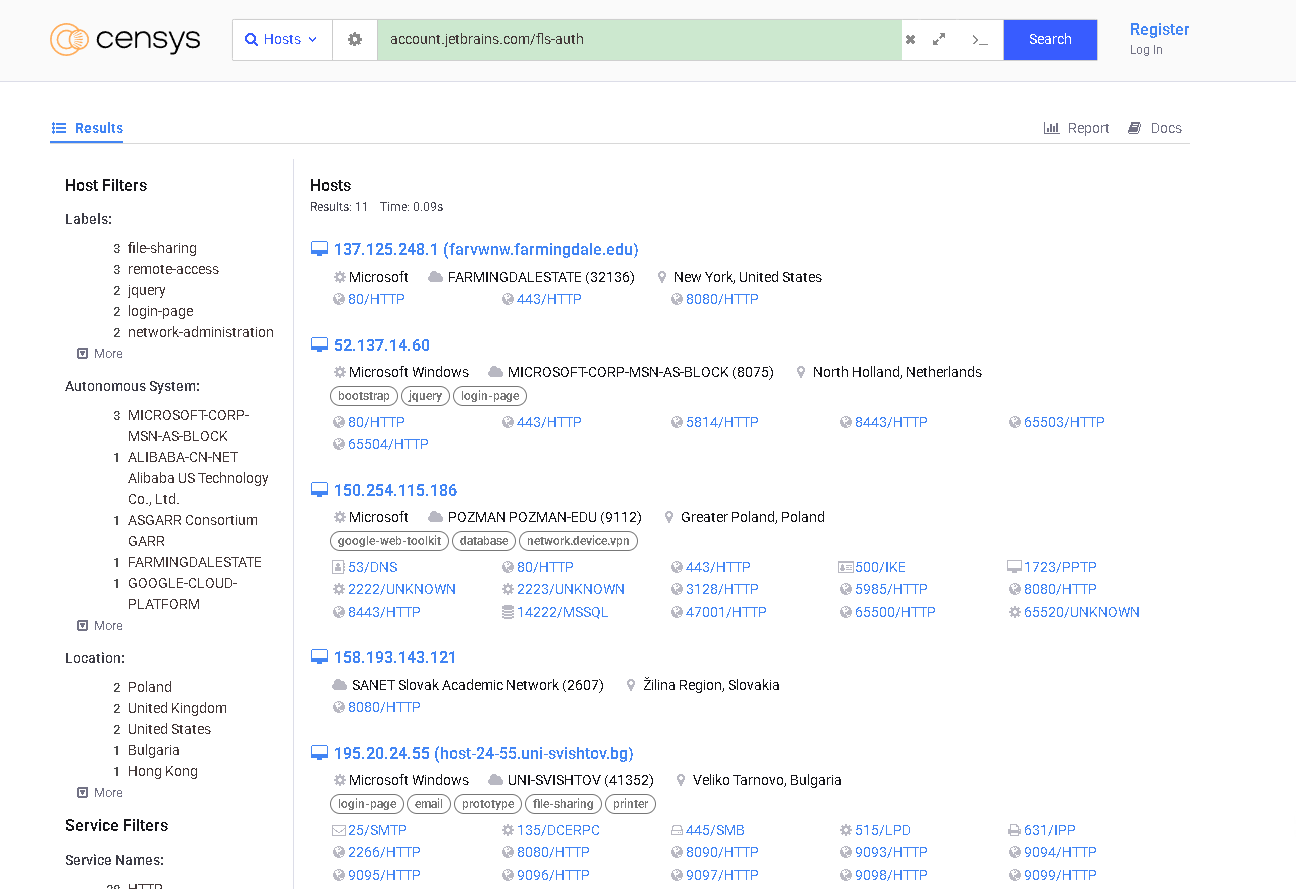Click the location pin icon next to New York
The height and width of the screenshot is (889, 1296).
(x=662, y=277)
